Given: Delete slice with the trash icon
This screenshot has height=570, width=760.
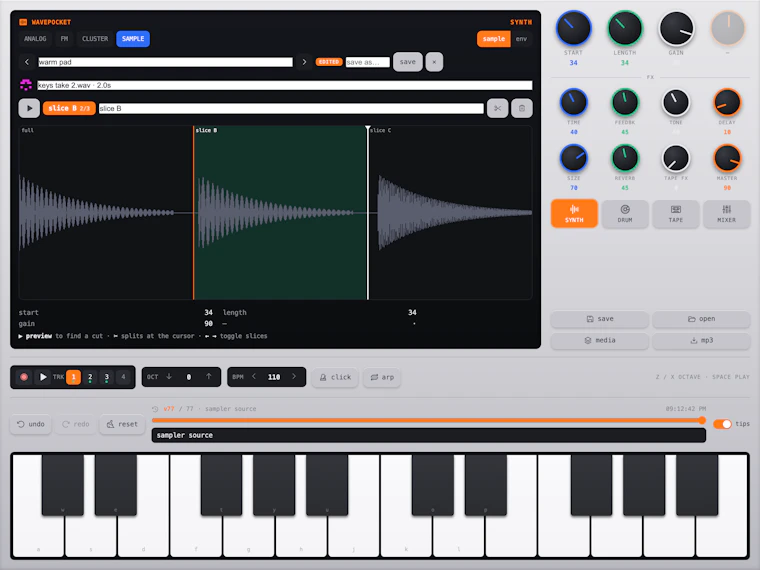Looking at the screenshot, I should click(x=522, y=108).
